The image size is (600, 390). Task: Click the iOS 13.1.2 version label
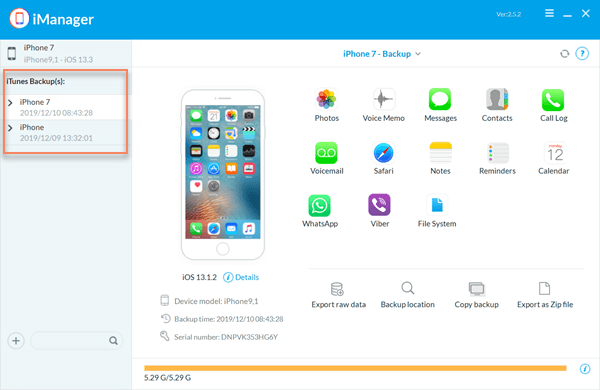[199, 277]
